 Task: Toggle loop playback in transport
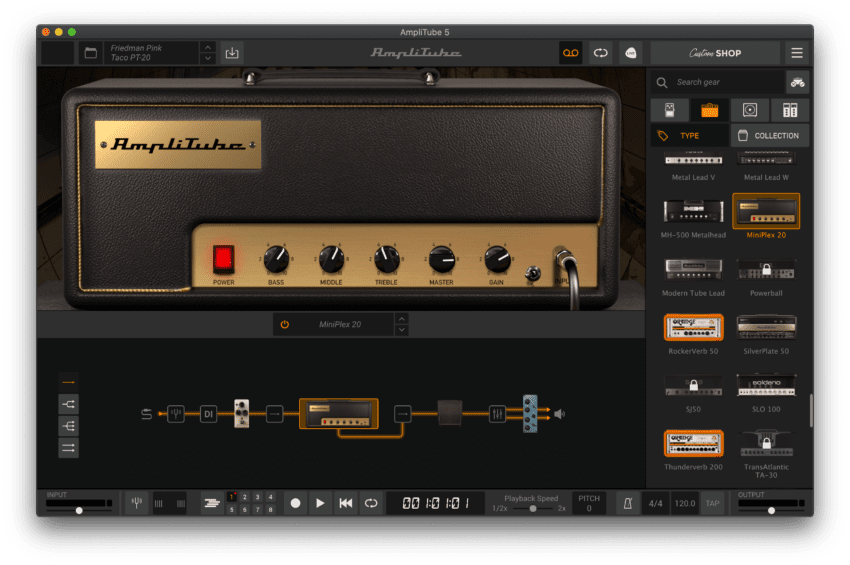point(371,503)
